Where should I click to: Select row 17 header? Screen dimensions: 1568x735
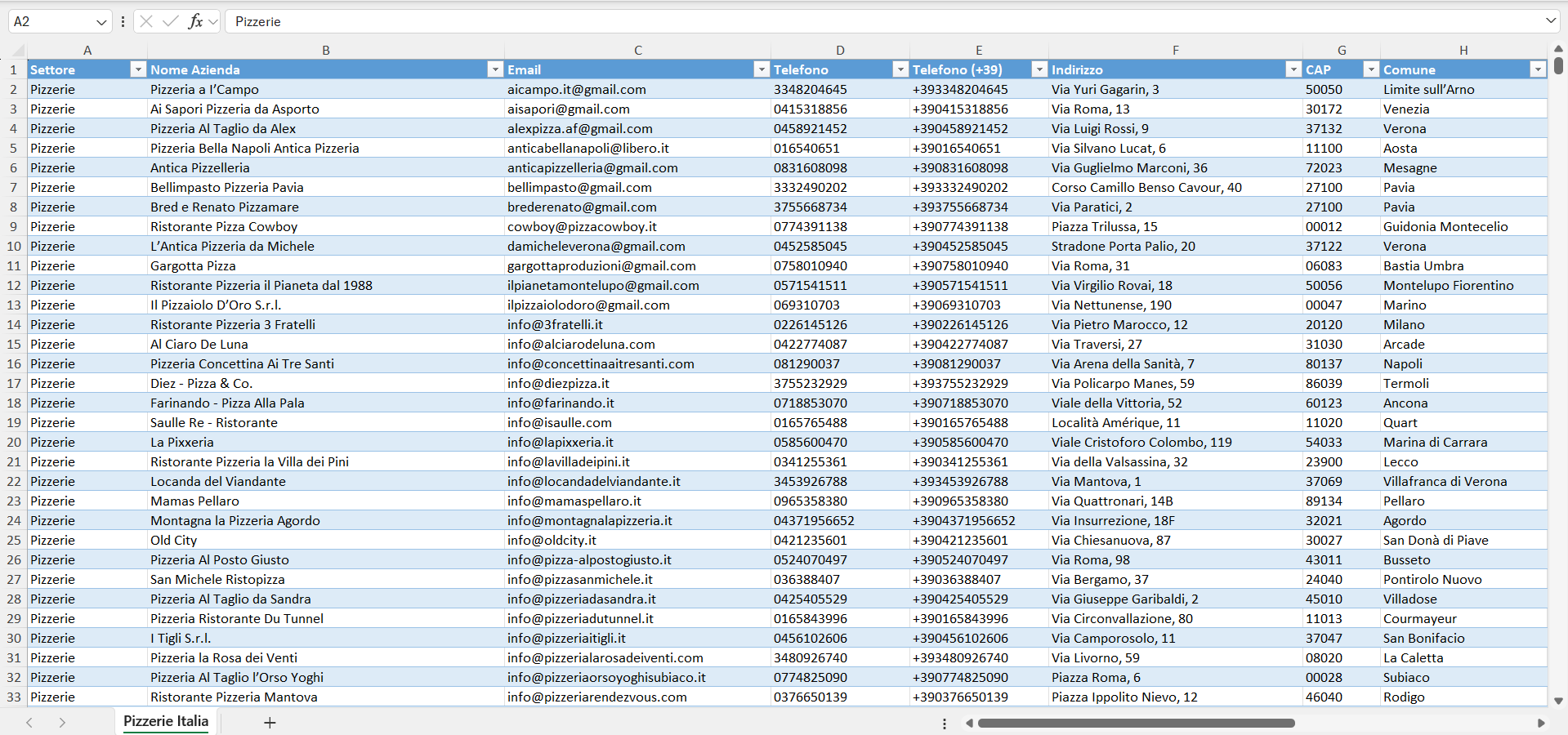[13, 383]
